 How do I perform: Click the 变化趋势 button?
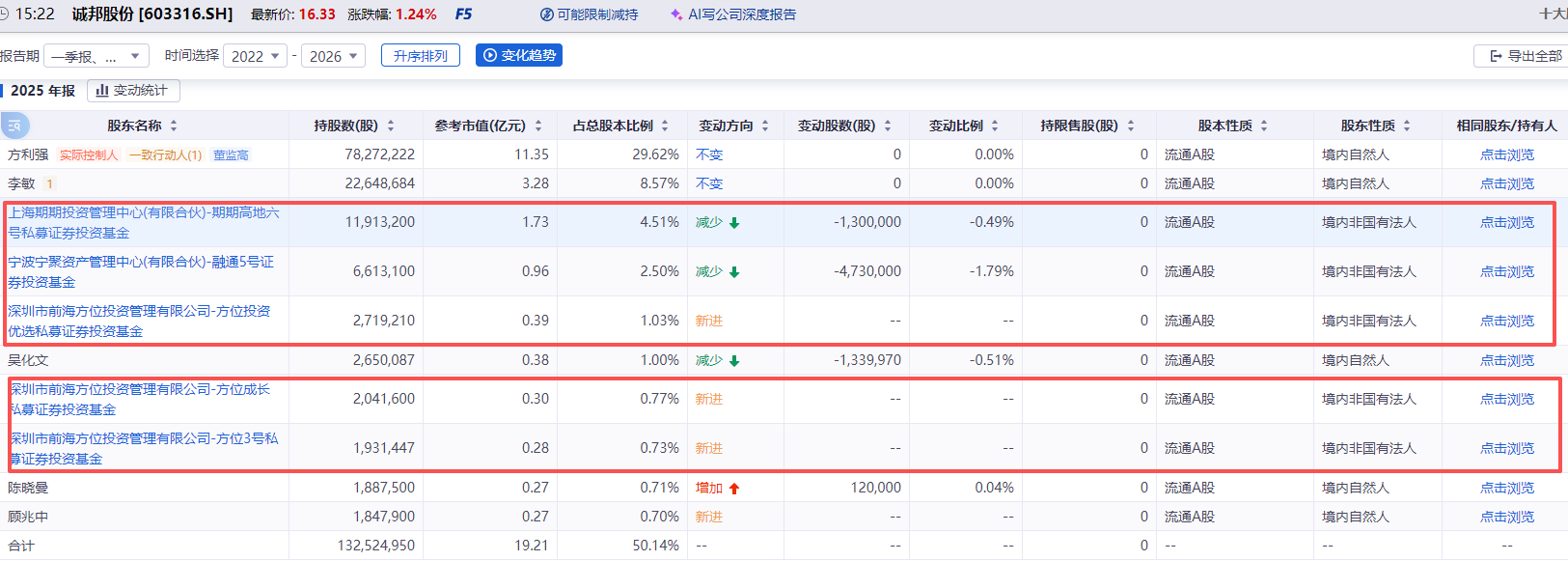pyautogui.click(x=519, y=55)
